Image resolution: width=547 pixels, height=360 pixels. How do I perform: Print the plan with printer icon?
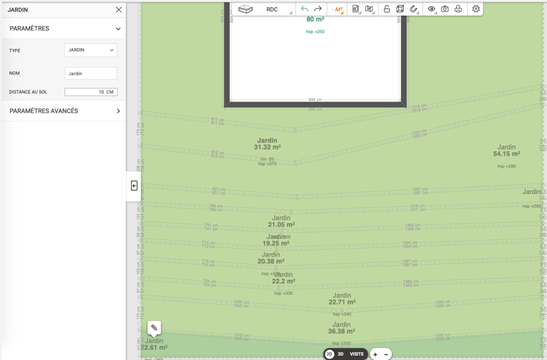coord(458,9)
